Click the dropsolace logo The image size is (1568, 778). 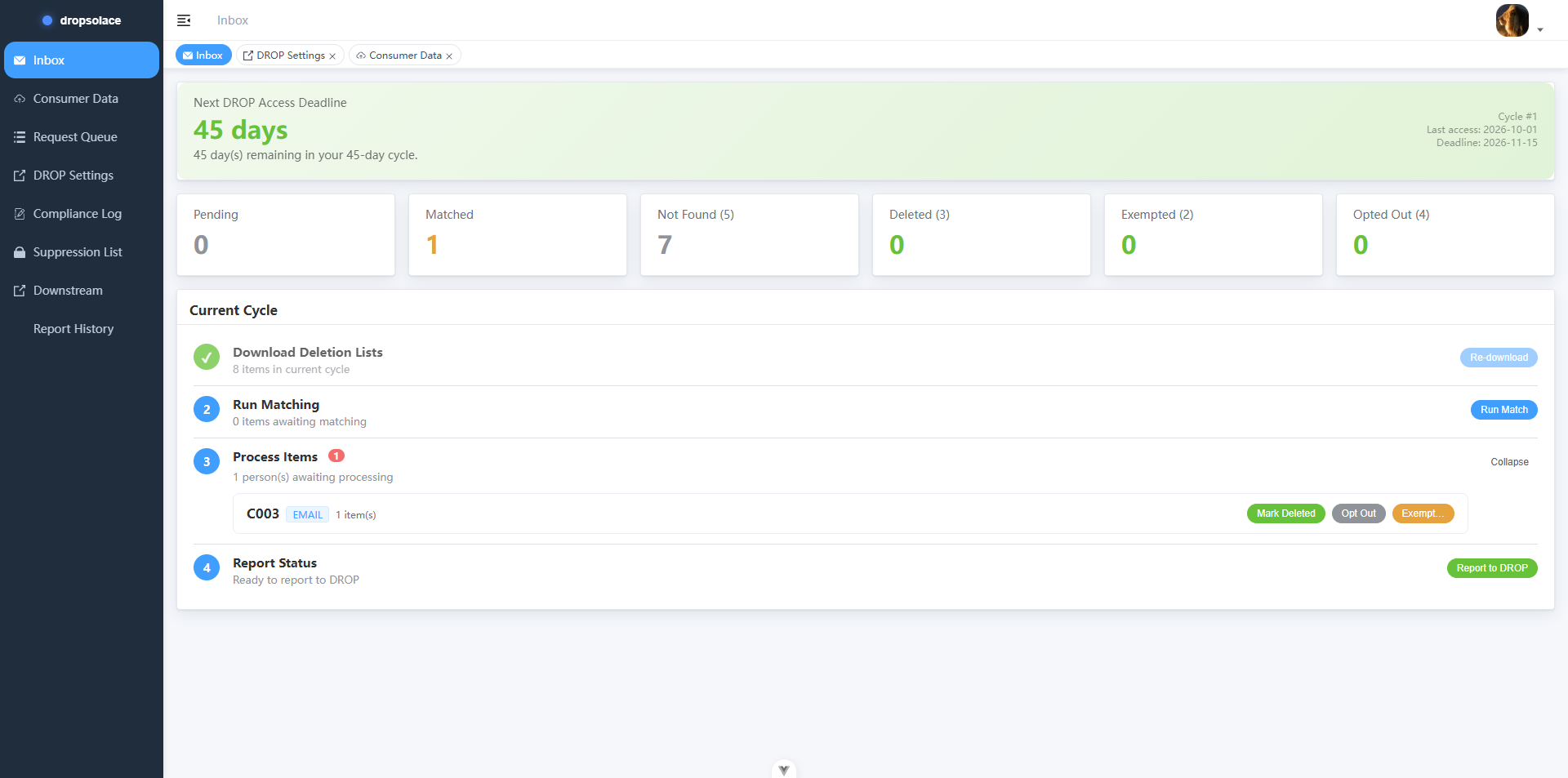pos(82,20)
